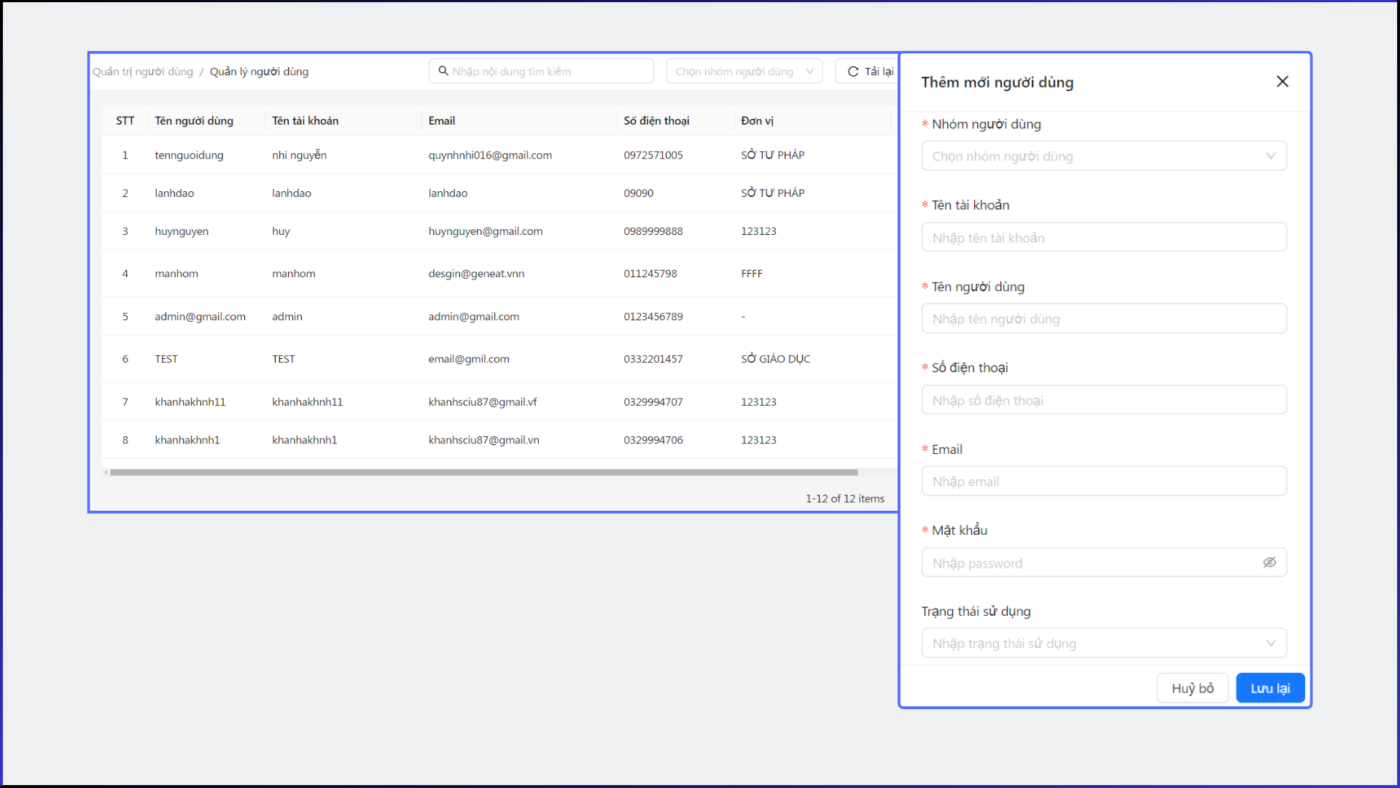This screenshot has height=788, width=1400.
Task: Click email quynhnhi016@gmail.com
Action: [490, 155]
